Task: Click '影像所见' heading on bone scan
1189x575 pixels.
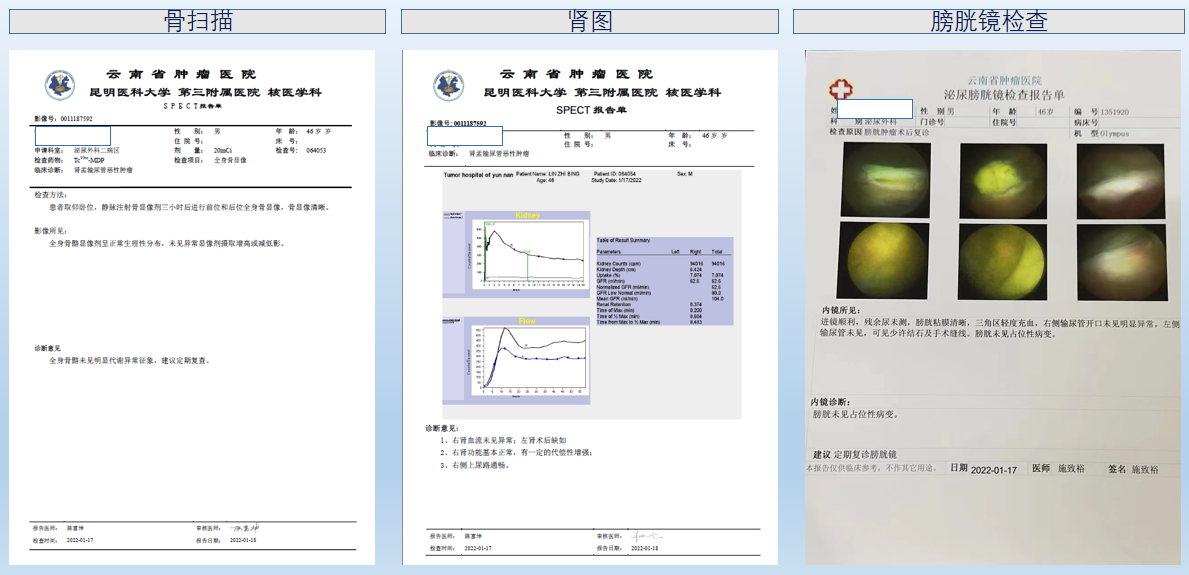Action: tap(49, 231)
